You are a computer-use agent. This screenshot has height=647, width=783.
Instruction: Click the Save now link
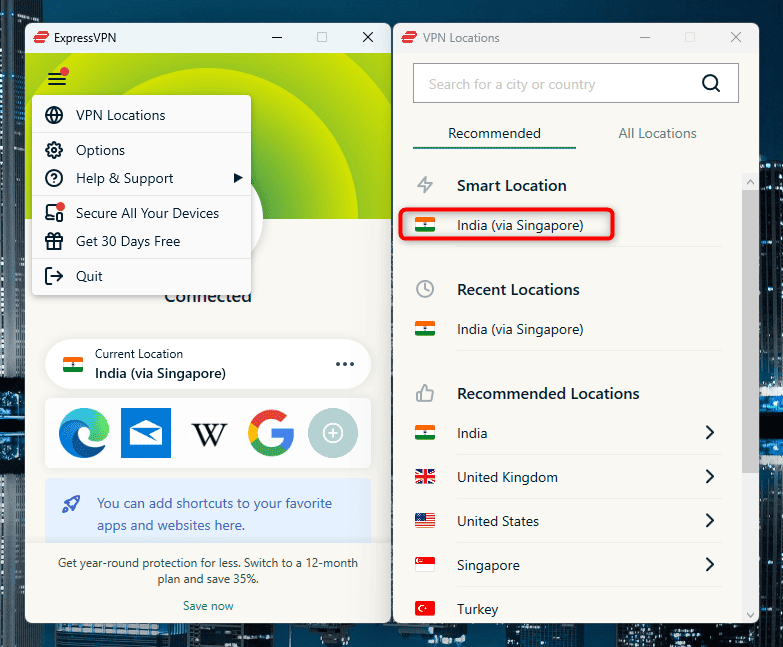tap(208, 606)
